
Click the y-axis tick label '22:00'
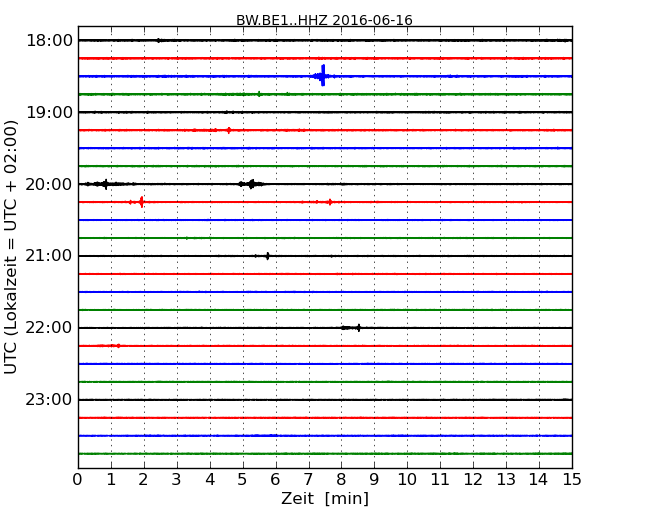[x=49, y=328]
